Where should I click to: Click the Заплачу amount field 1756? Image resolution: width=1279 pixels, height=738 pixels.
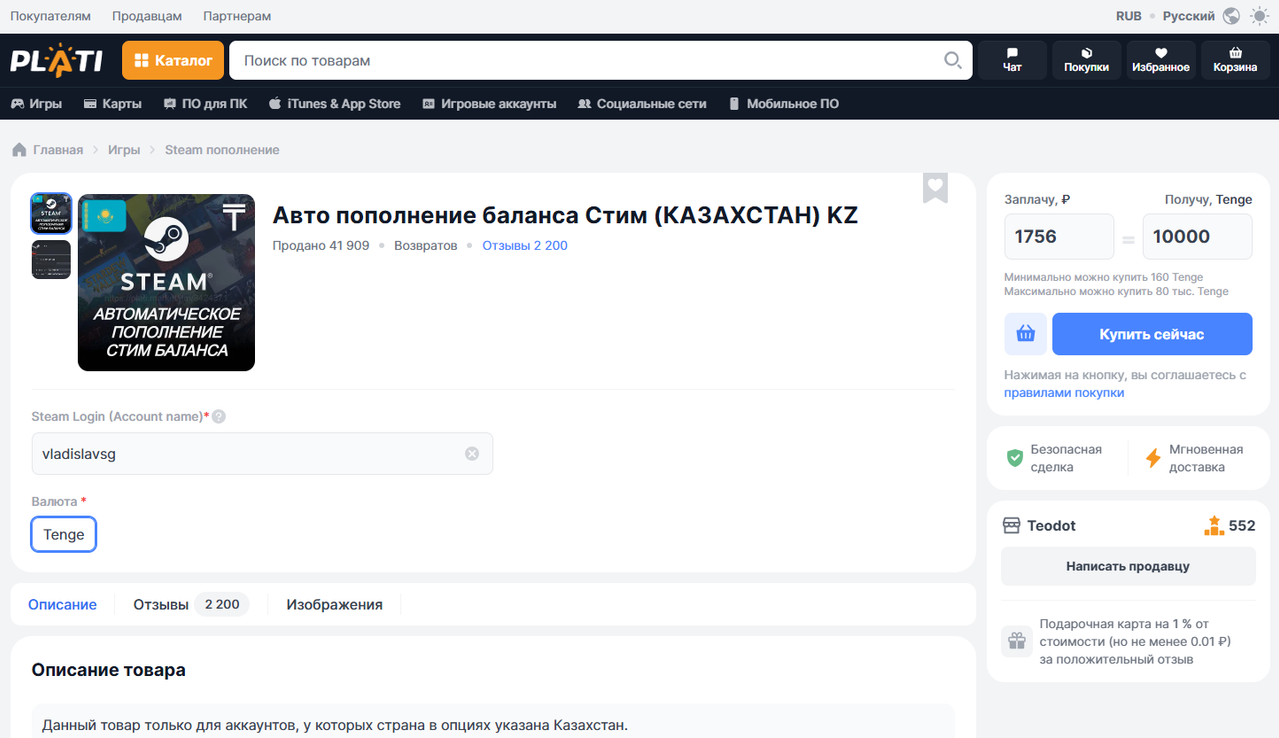[x=1059, y=237]
